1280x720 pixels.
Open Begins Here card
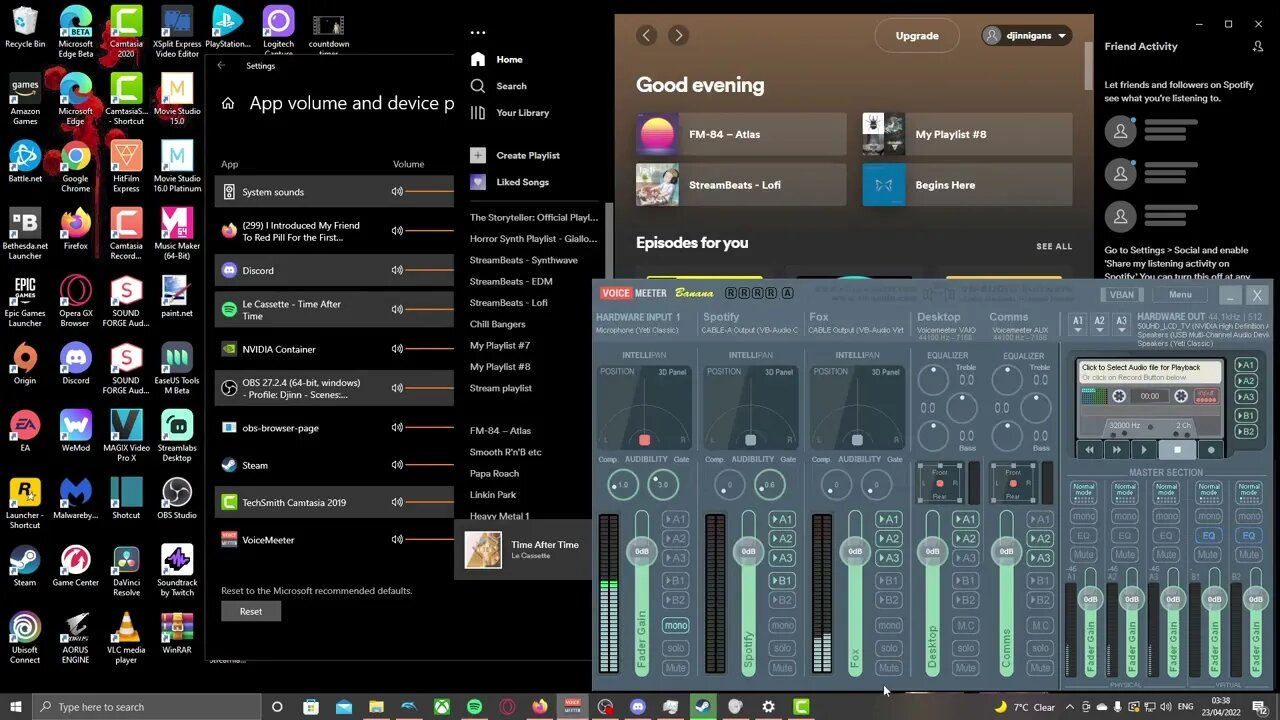point(967,185)
